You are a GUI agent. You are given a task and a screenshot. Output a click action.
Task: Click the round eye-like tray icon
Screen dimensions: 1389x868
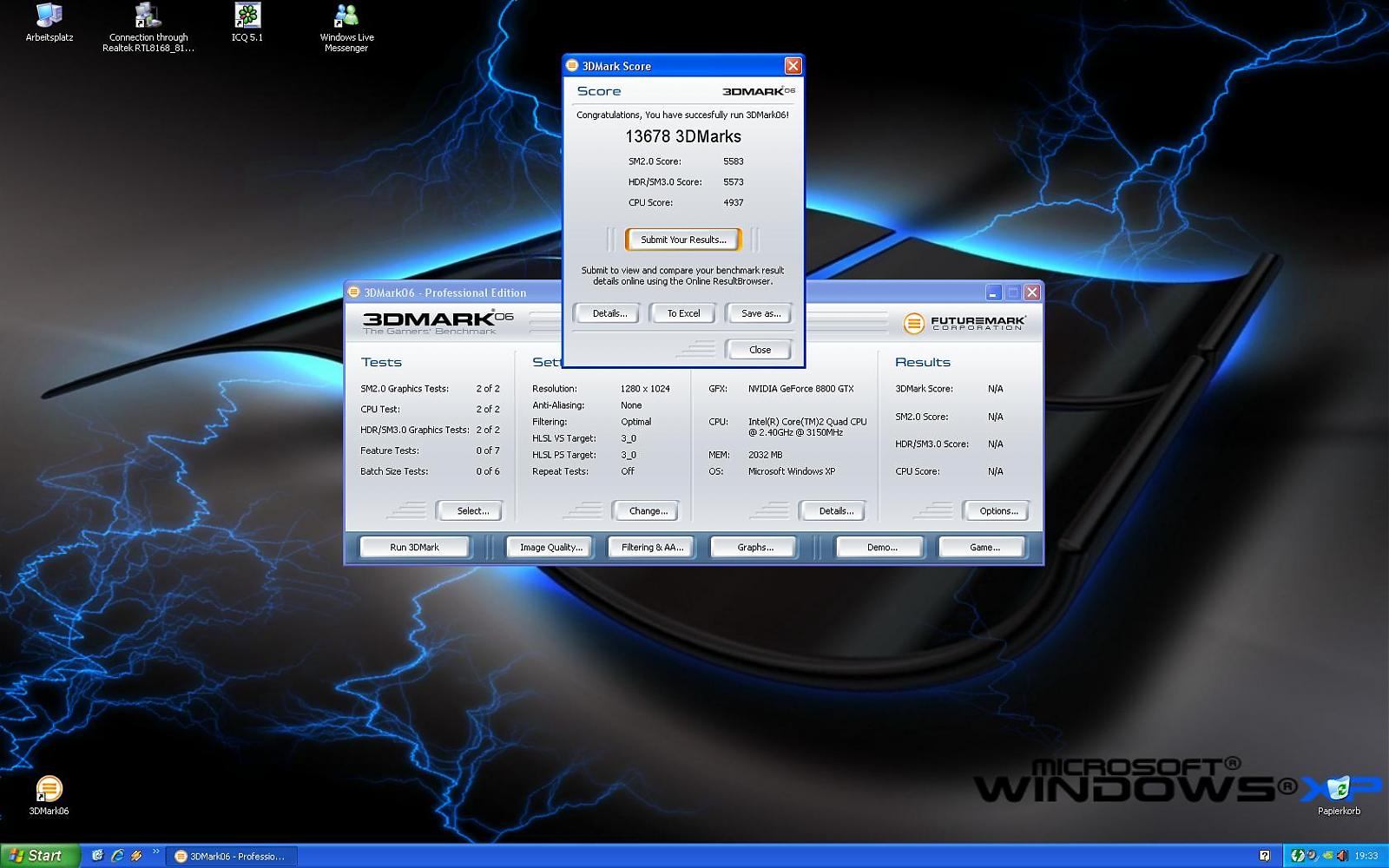1312,856
